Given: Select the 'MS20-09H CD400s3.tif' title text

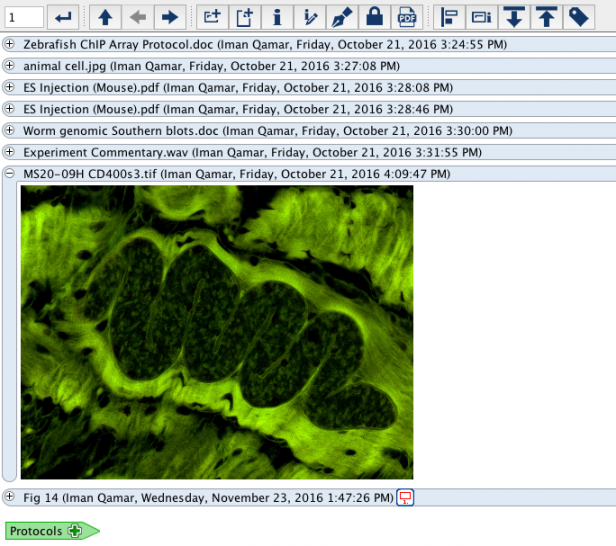Looking at the screenshot, I should [x=90, y=174].
